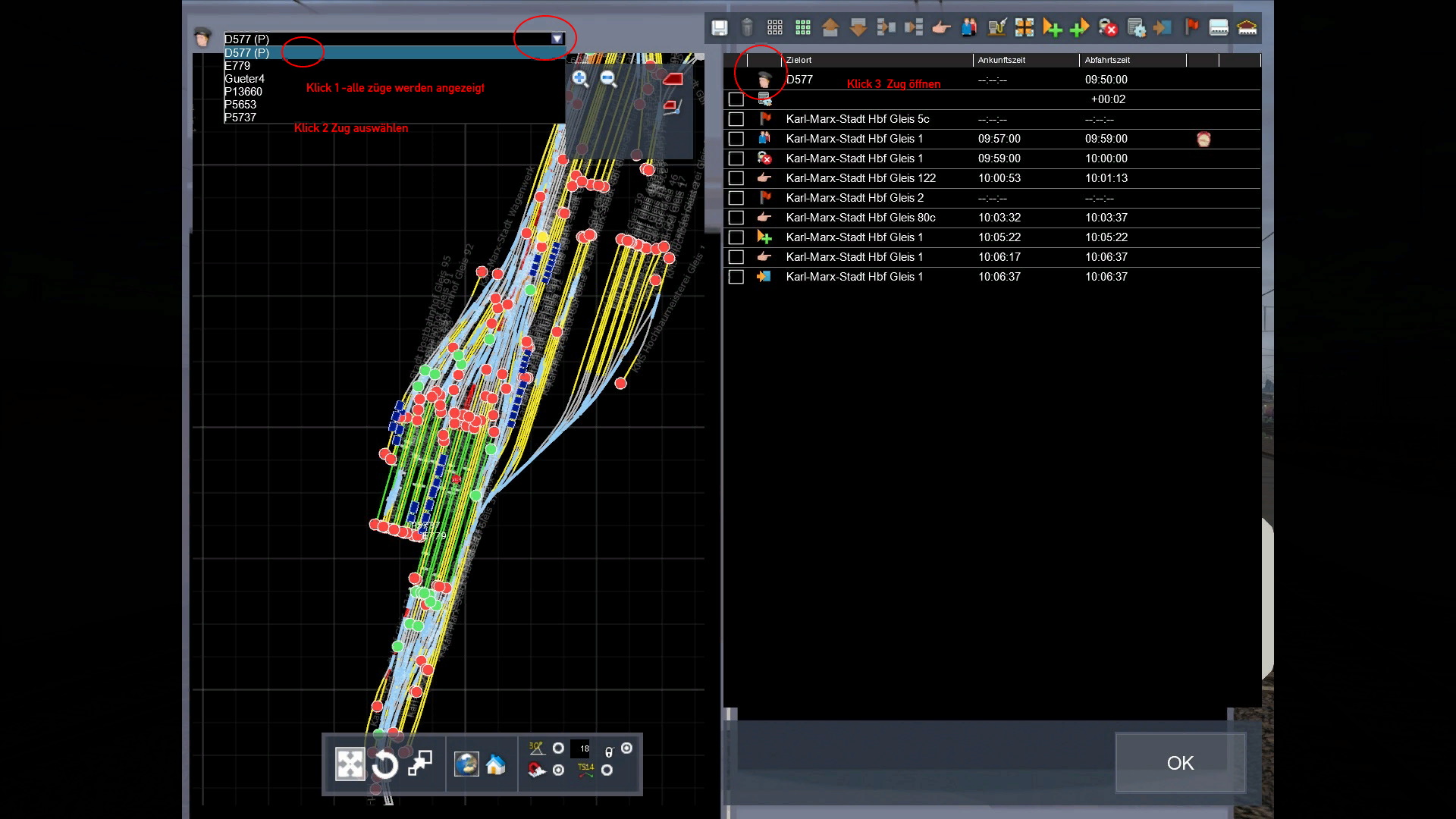This screenshot has width=1456, height=819.
Task: Click the trash can delete icon
Action: 747,28
